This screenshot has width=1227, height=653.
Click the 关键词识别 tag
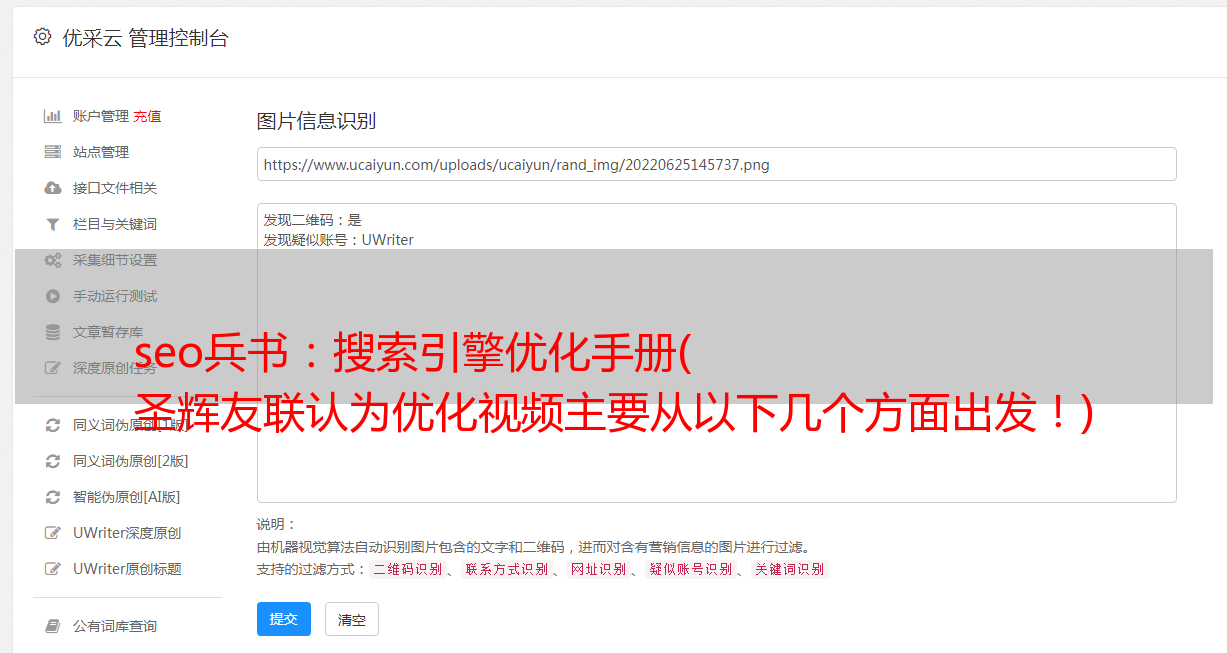click(x=790, y=569)
